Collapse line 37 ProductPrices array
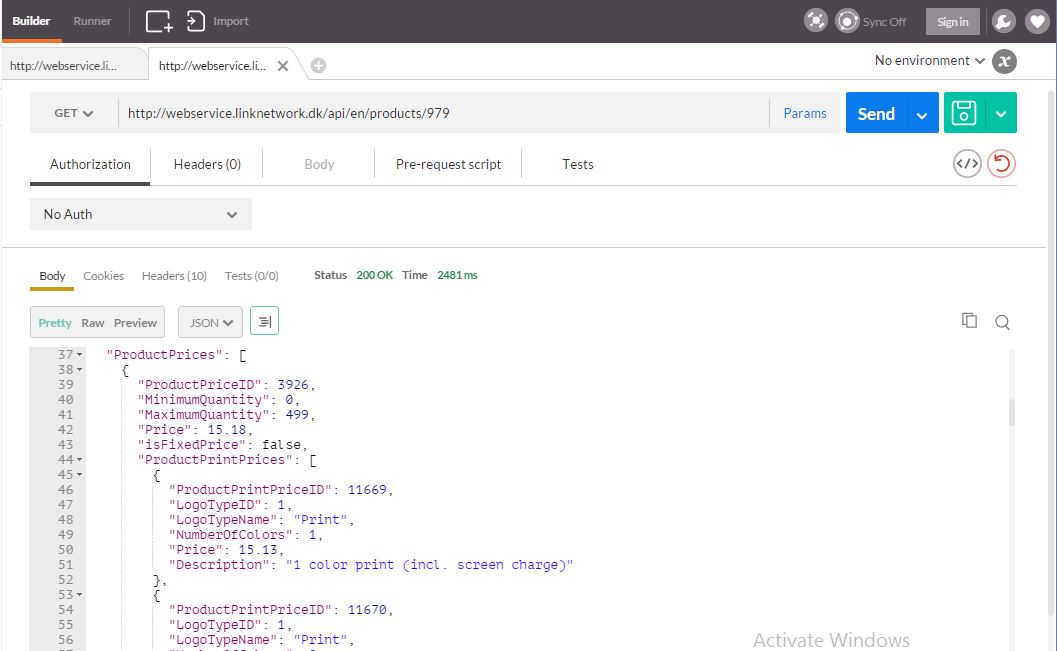 point(80,354)
